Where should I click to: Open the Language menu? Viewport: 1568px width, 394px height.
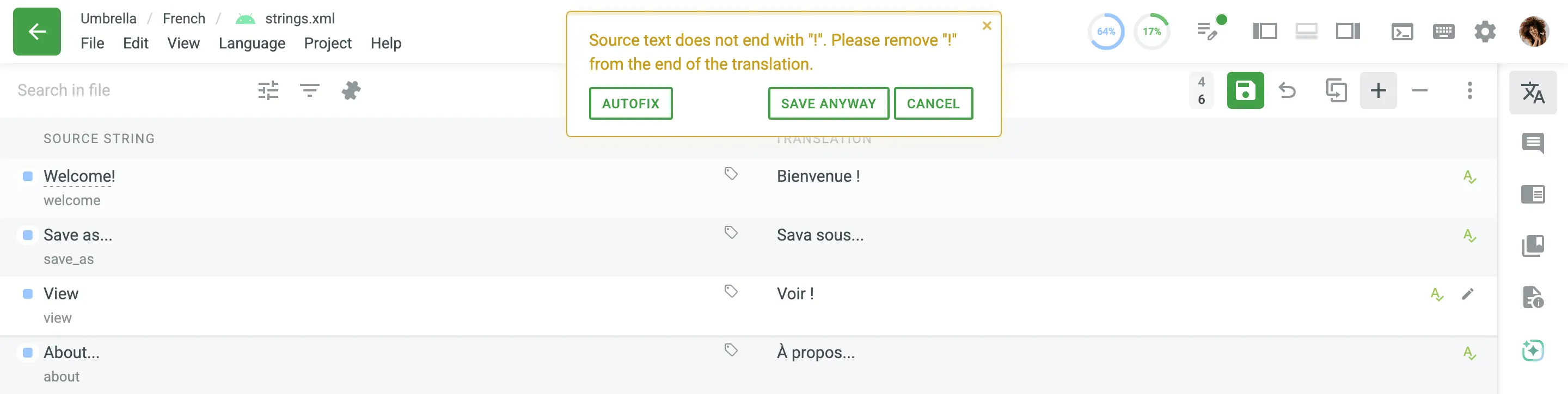tap(252, 43)
